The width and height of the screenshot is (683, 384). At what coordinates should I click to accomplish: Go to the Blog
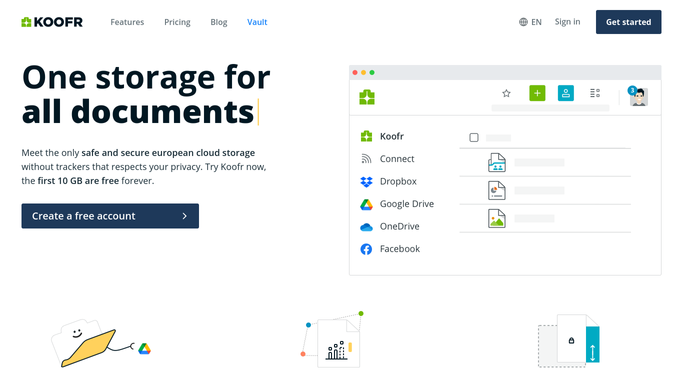[x=219, y=22]
